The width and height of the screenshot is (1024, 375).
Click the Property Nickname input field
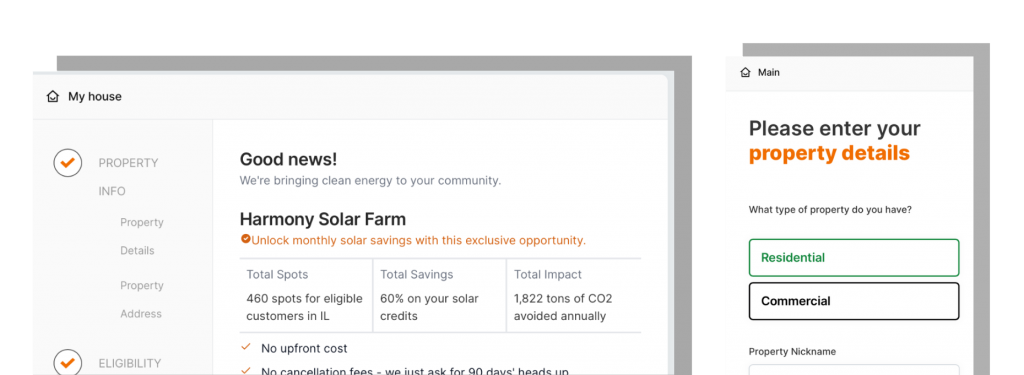[854, 370]
